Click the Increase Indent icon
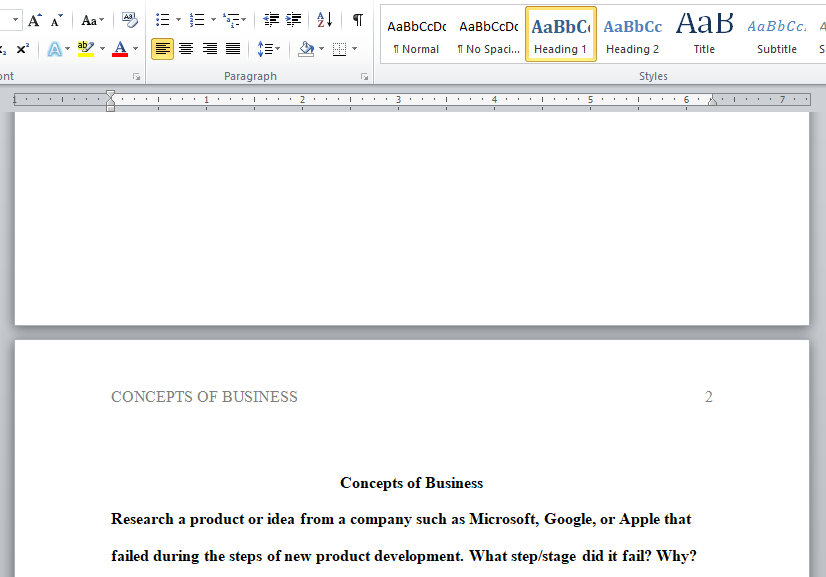The height and width of the screenshot is (577, 826). pos(293,20)
